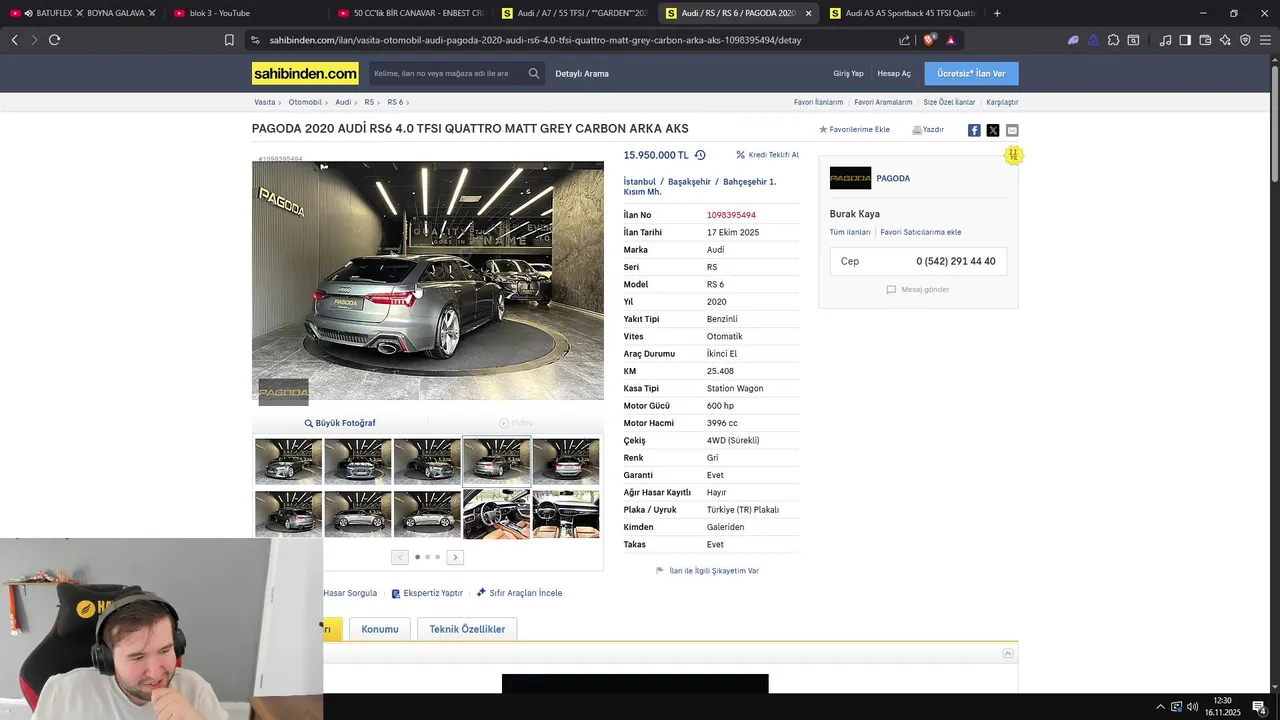Click Tüm ilanları seller link

(850, 232)
